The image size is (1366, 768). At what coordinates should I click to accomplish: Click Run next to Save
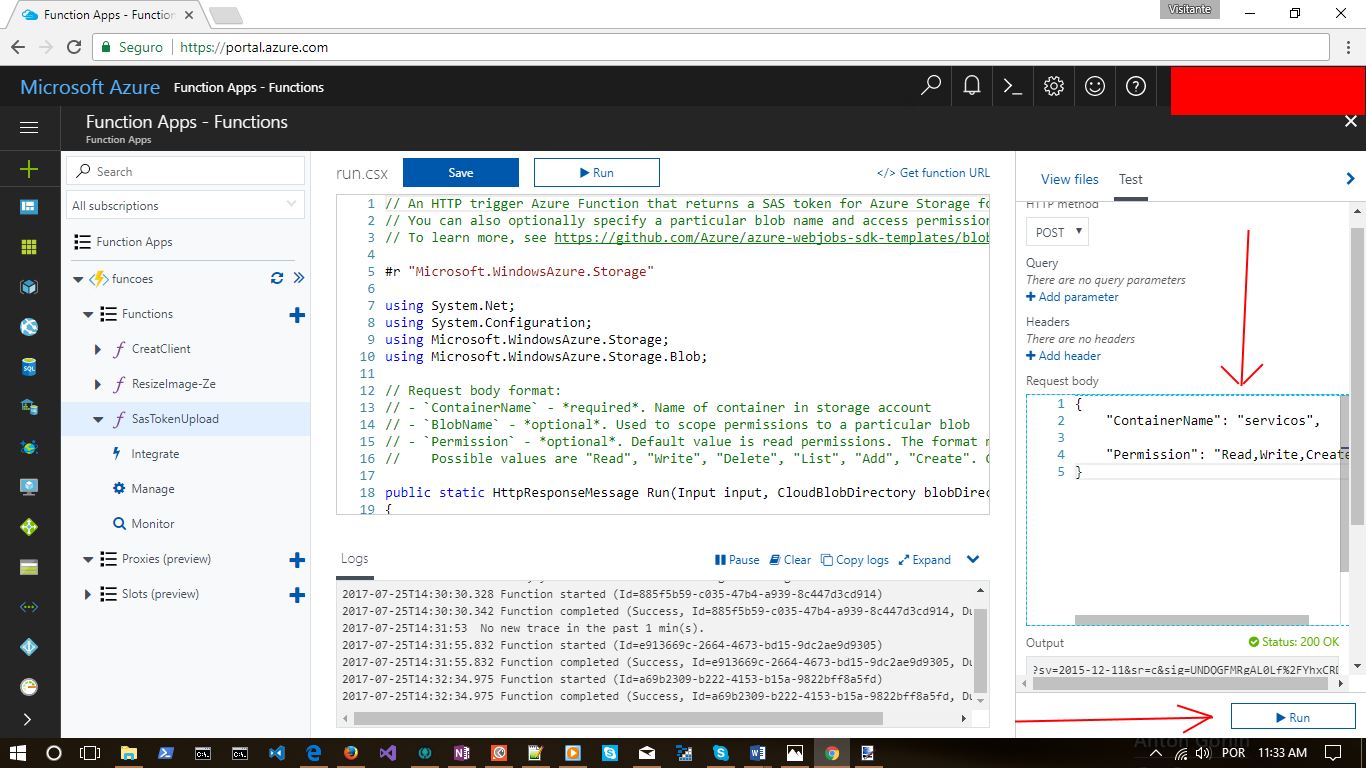point(597,172)
